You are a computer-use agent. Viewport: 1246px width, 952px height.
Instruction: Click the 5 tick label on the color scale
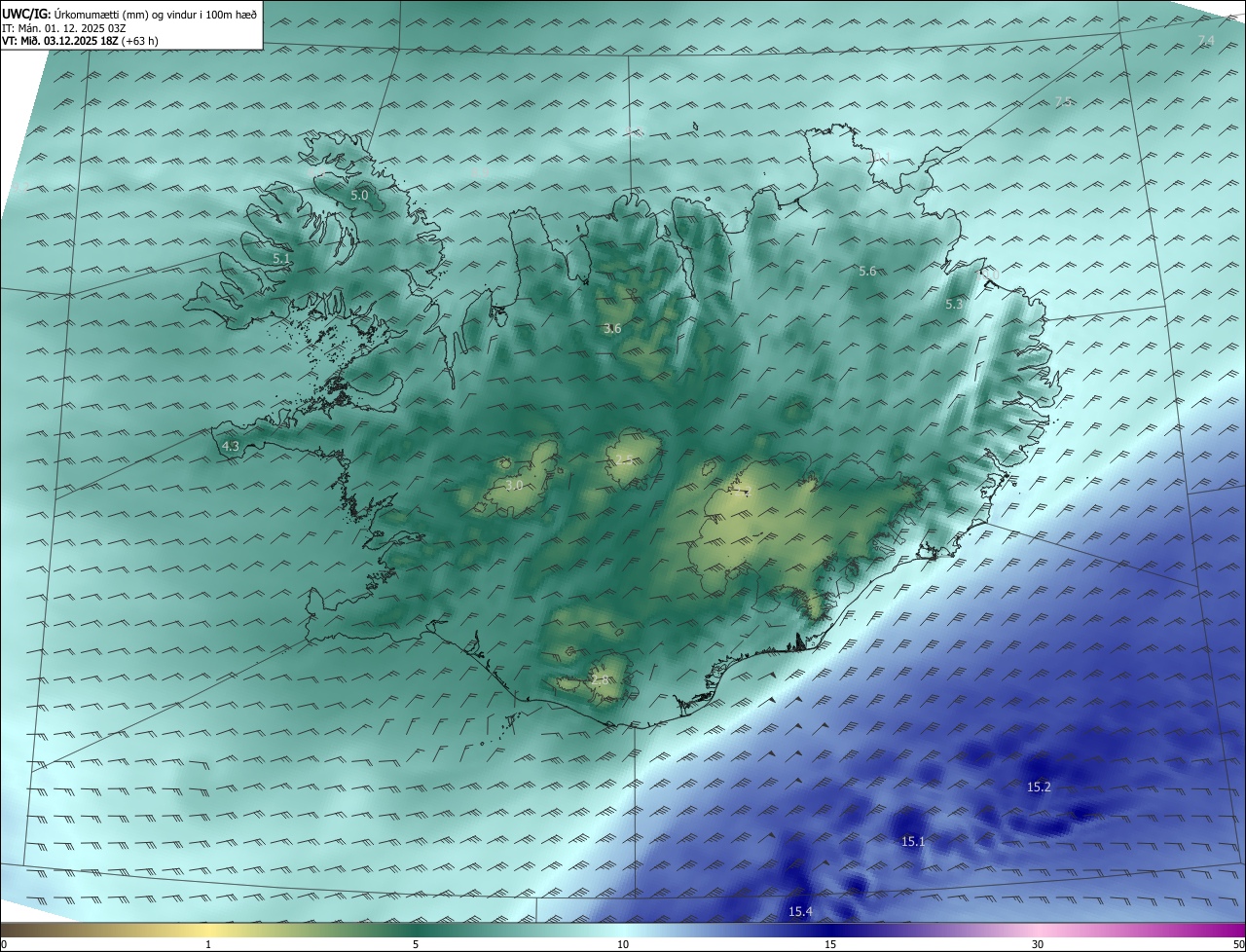coord(416,945)
